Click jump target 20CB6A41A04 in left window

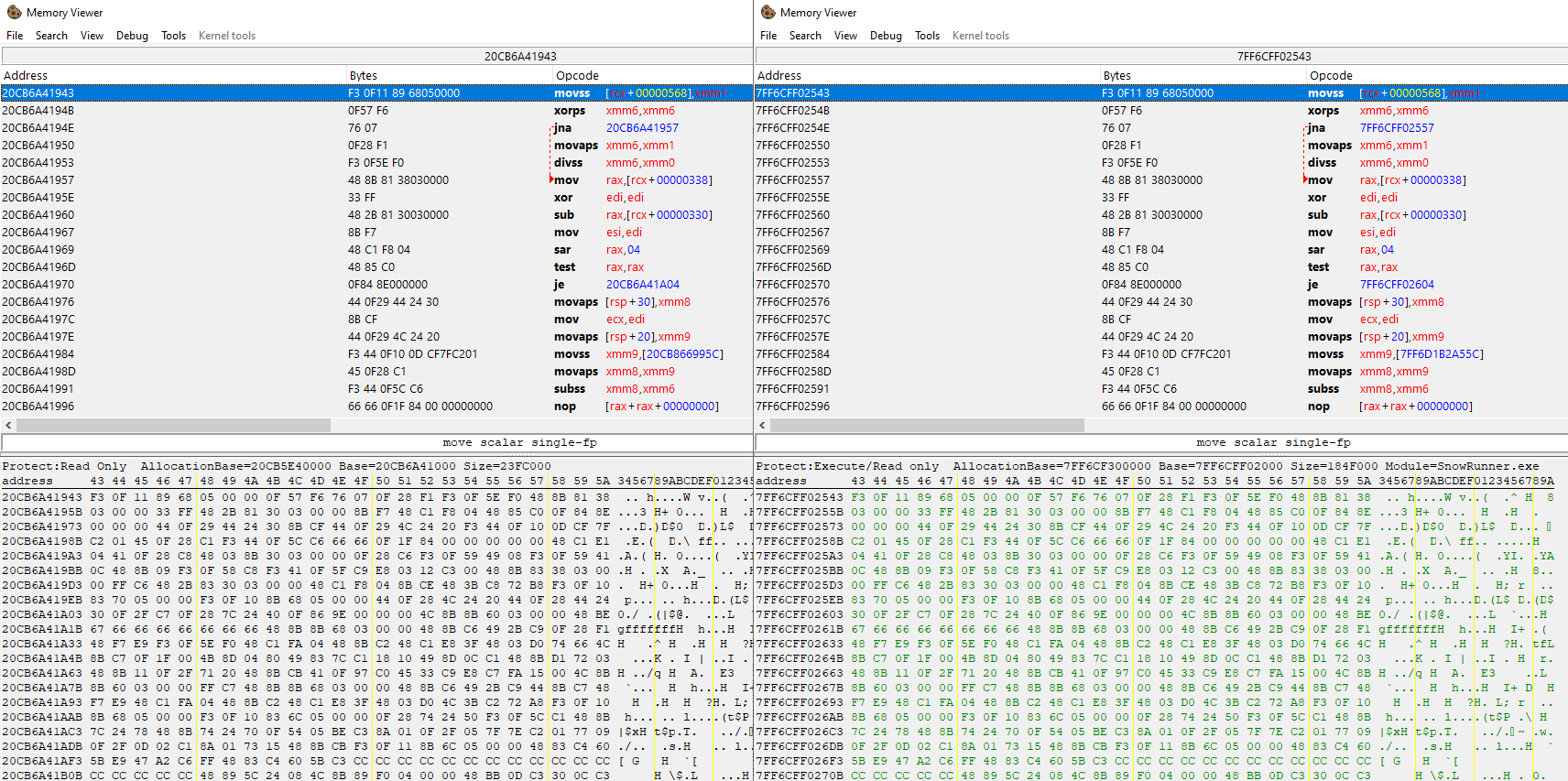pyautogui.click(x=642, y=284)
